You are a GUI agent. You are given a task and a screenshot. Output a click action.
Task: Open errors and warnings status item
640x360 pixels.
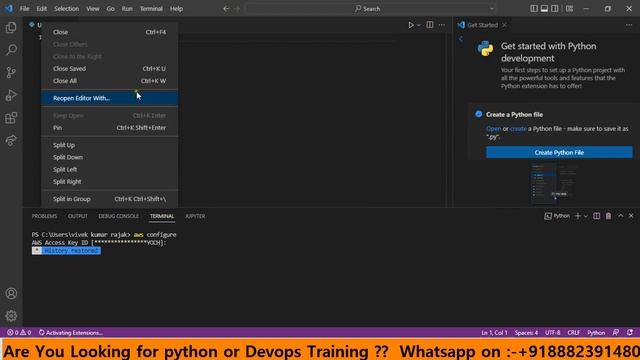pos(19,333)
